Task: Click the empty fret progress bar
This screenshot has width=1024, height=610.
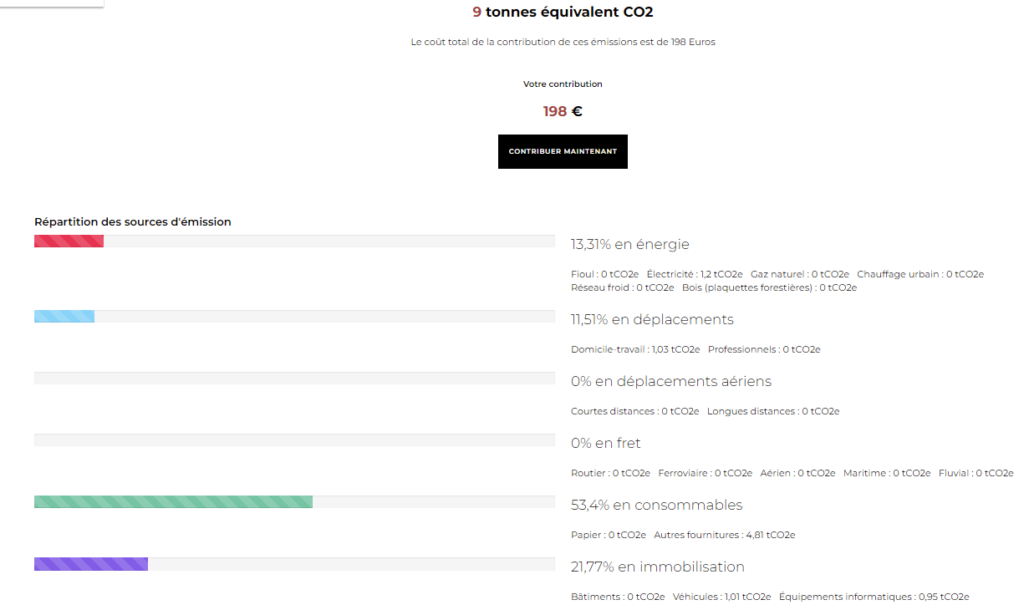Action: point(294,440)
